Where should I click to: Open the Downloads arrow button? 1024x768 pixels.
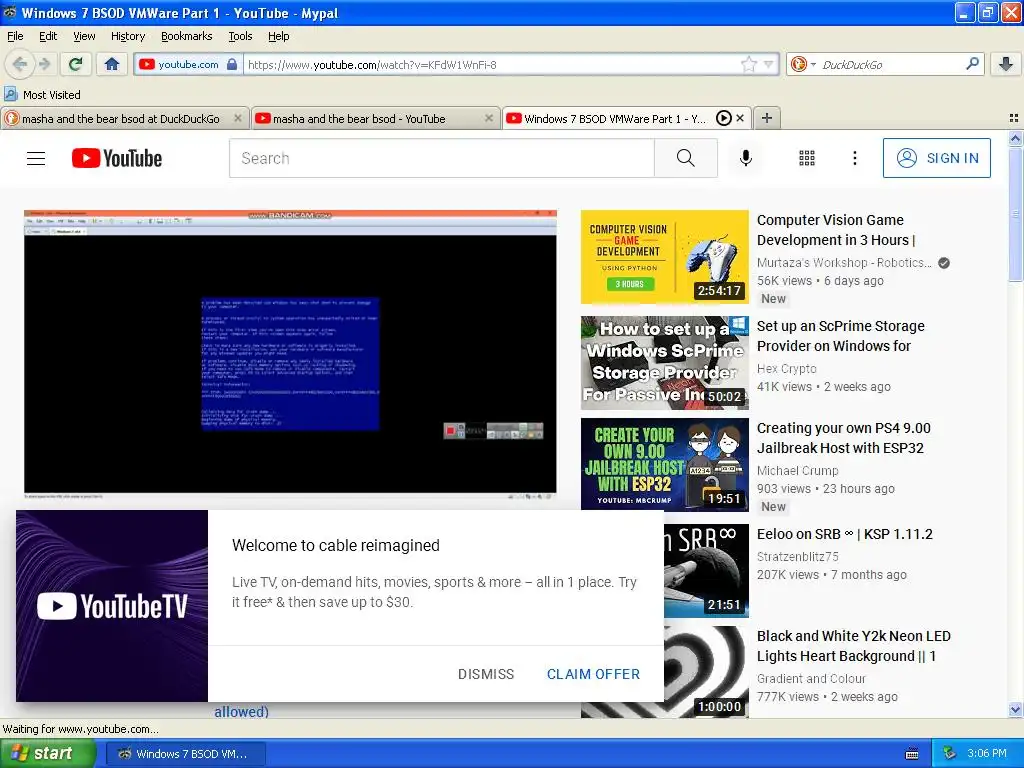(1006, 64)
